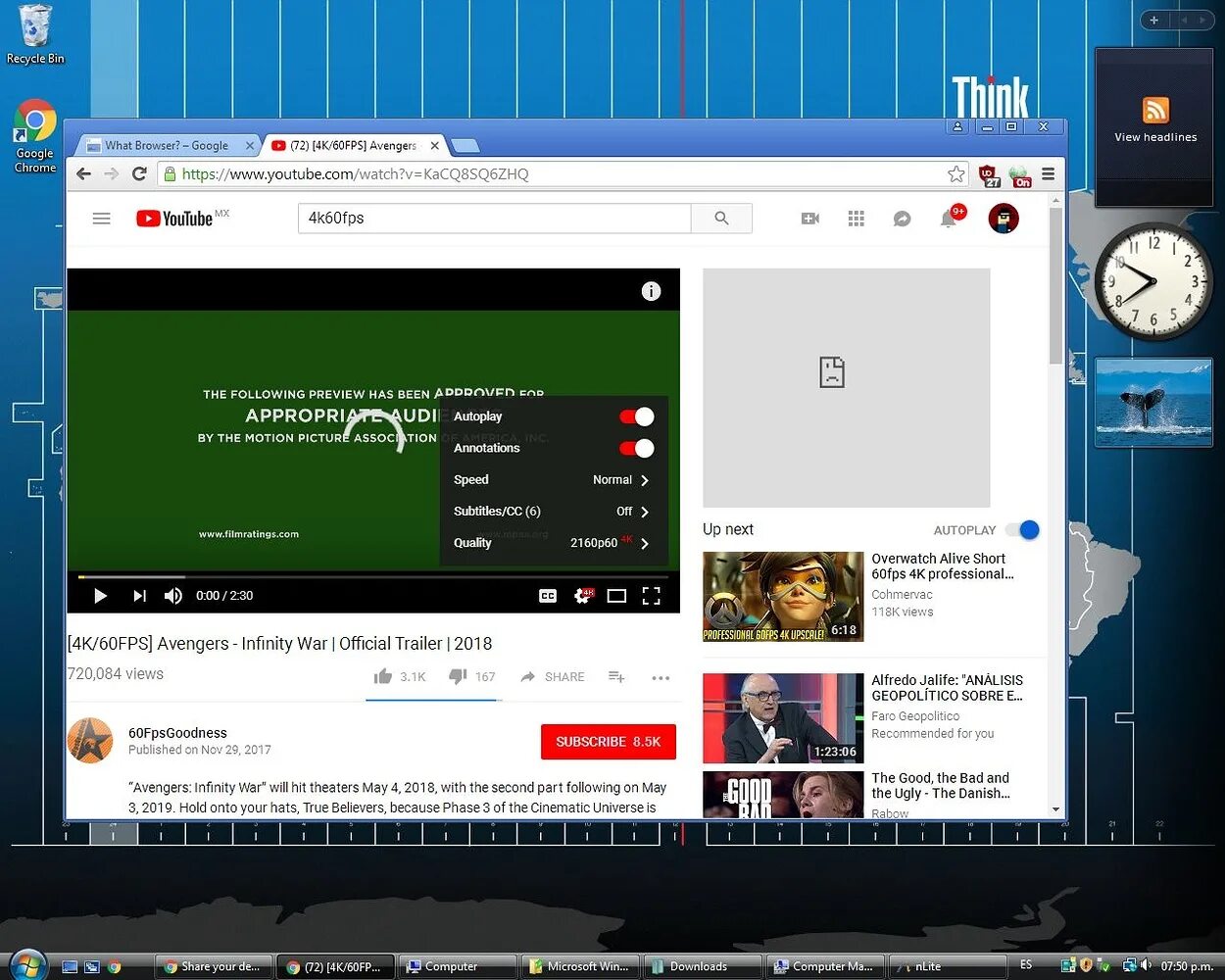Subscribe to 60FpsGoodness

tap(609, 742)
